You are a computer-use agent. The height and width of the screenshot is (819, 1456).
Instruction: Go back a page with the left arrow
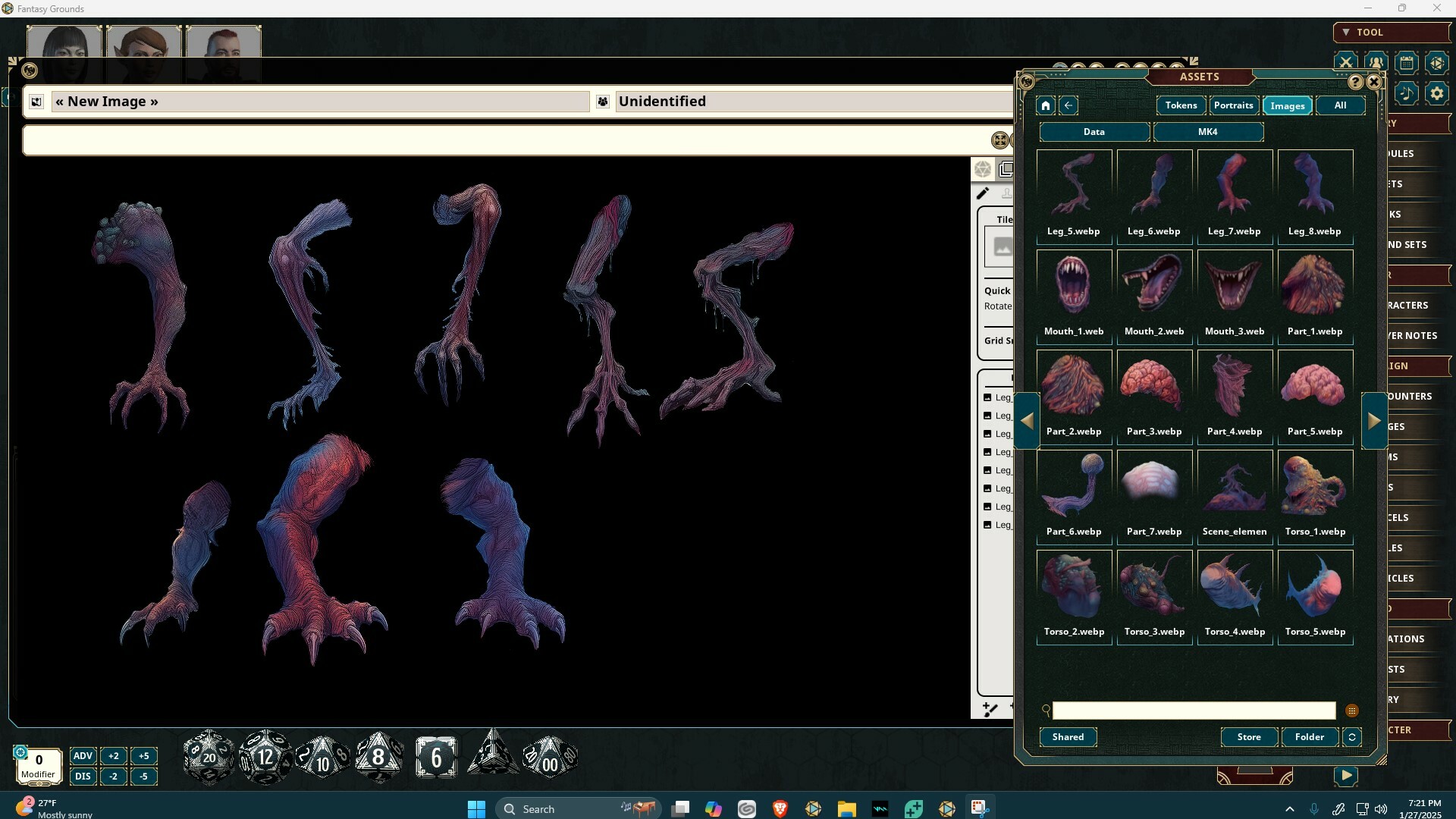(1027, 420)
